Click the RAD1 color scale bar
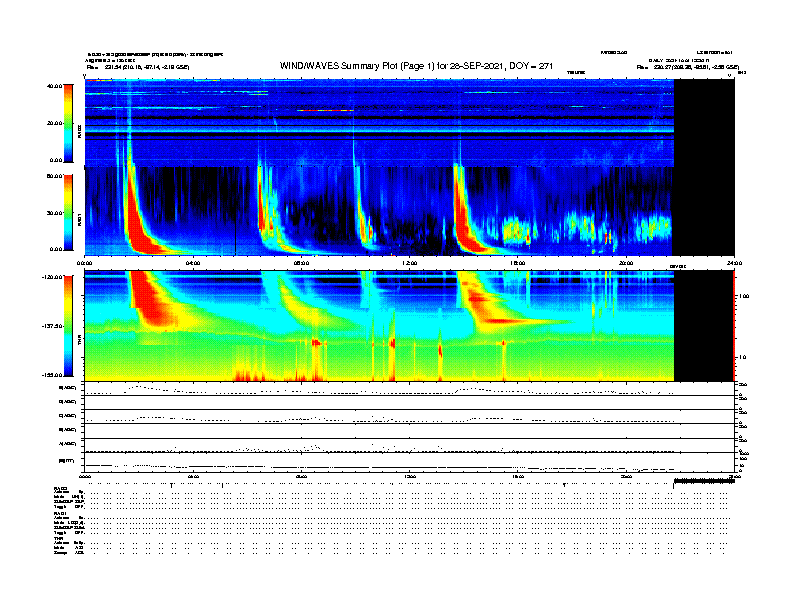This screenshot has height=612, width=792. click(68, 213)
